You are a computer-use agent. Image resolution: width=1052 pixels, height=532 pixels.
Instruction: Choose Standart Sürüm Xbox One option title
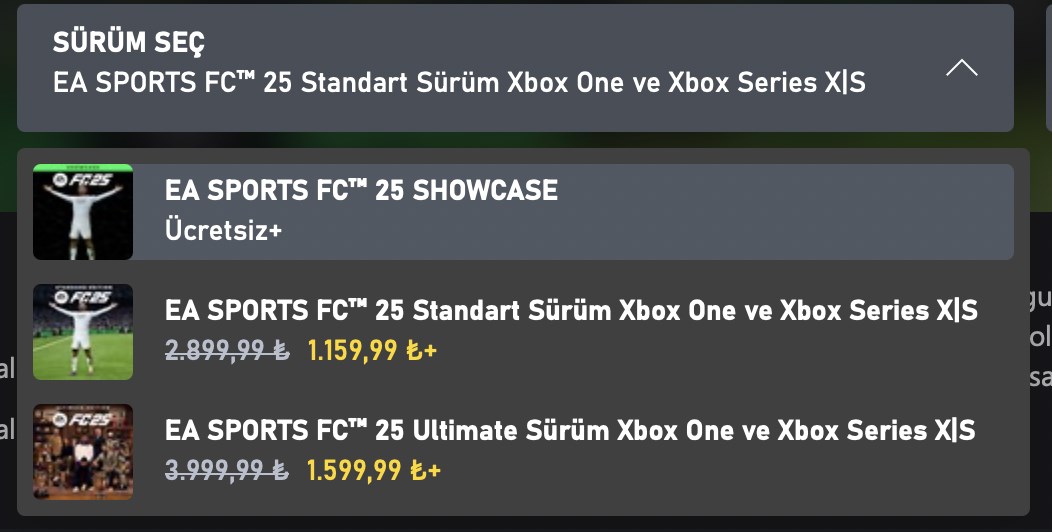click(x=571, y=310)
